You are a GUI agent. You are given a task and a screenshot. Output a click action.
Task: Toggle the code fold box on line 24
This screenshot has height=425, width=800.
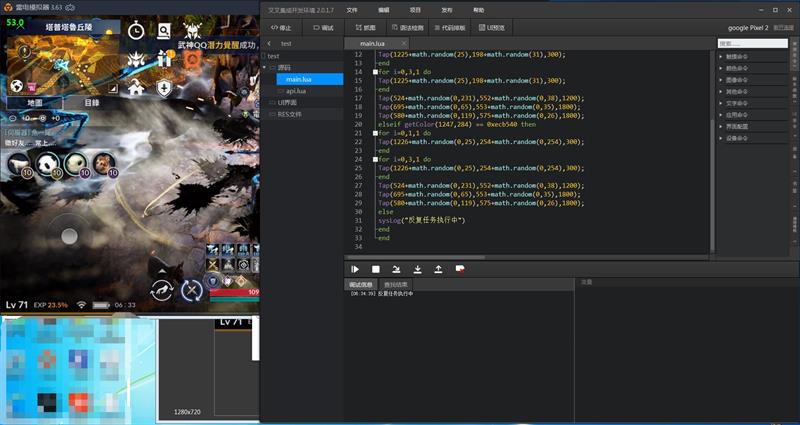pos(376,160)
